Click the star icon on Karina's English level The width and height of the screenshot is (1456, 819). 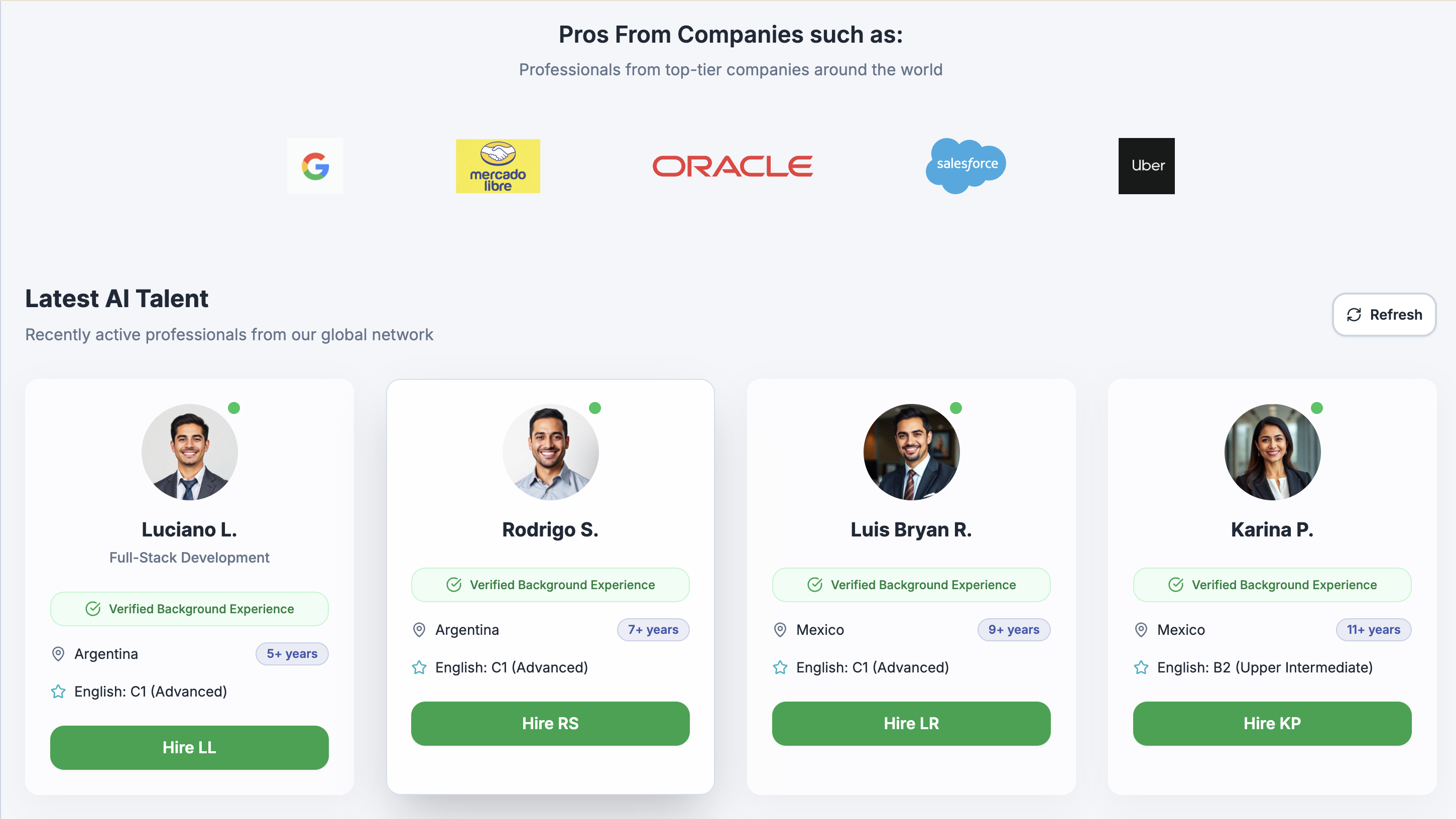[1141, 667]
